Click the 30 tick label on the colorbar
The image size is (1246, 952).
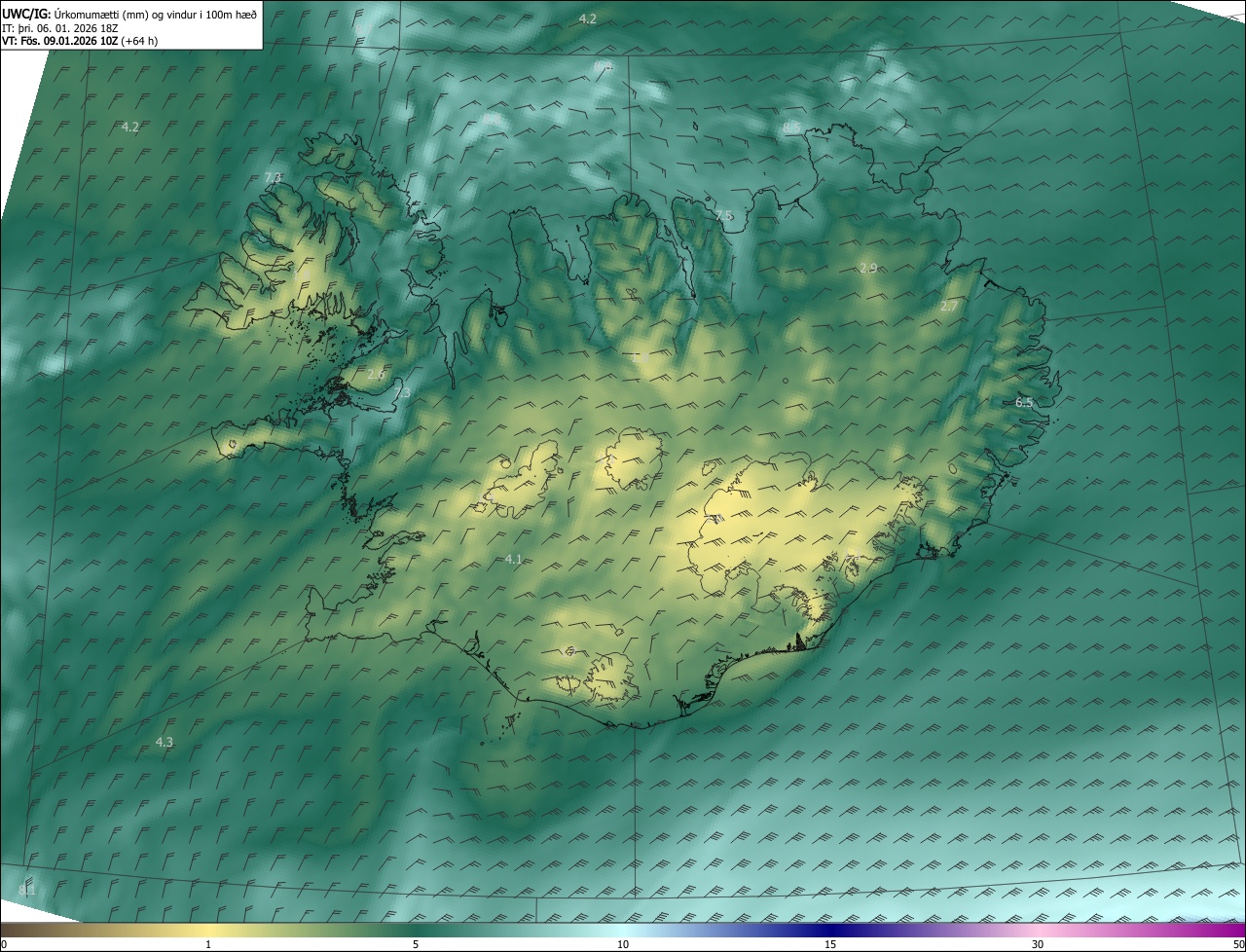1038,945
